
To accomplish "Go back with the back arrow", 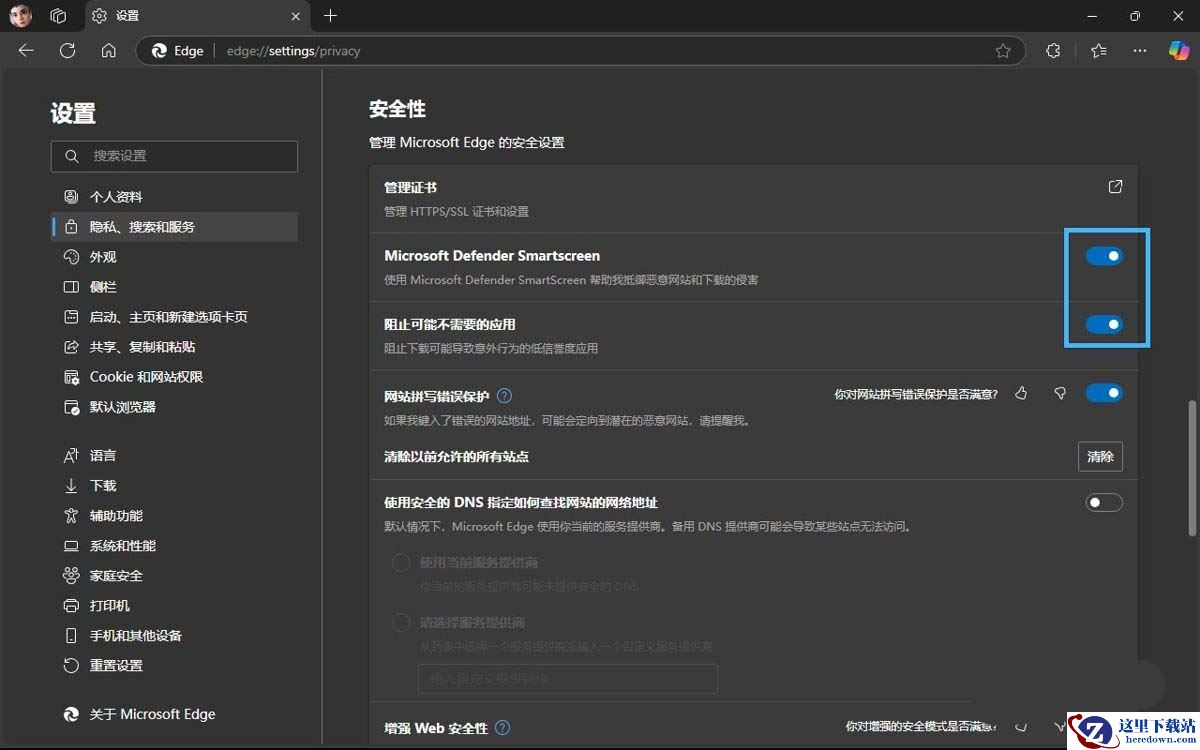I will (26, 51).
